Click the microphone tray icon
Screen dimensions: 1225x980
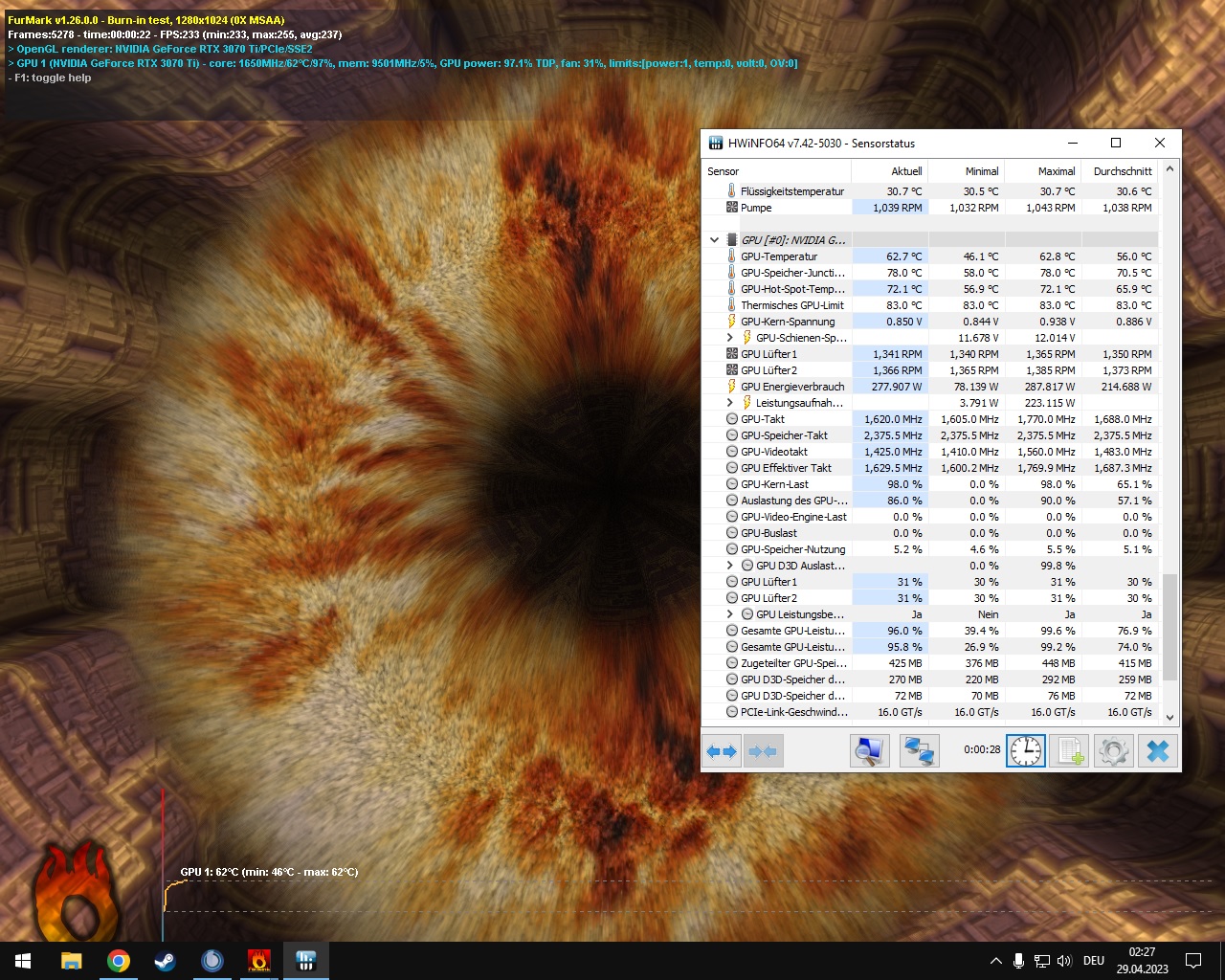tap(1019, 961)
